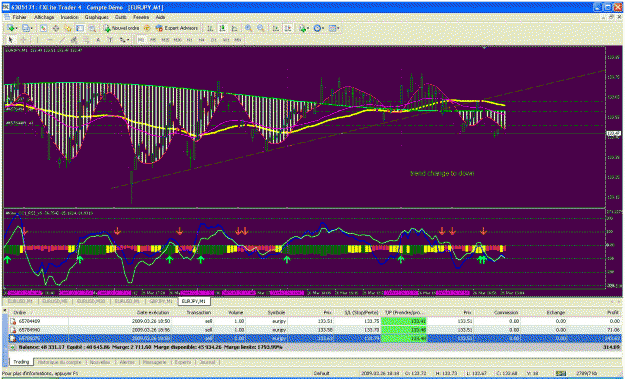The width and height of the screenshot is (625, 379).
Task: Select the text A tool
Action: (98, 40)
